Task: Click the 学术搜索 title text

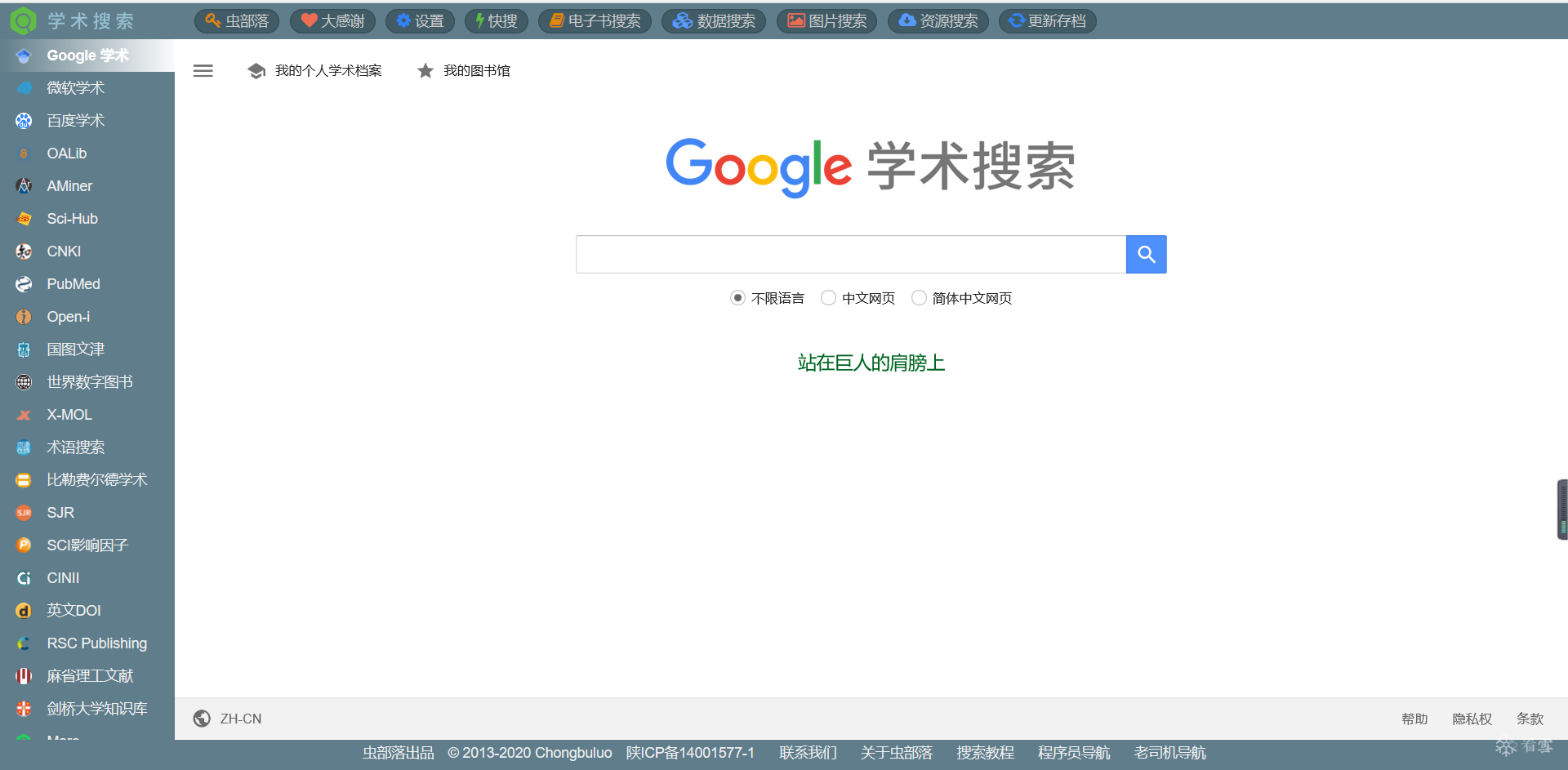Action: 91,21
